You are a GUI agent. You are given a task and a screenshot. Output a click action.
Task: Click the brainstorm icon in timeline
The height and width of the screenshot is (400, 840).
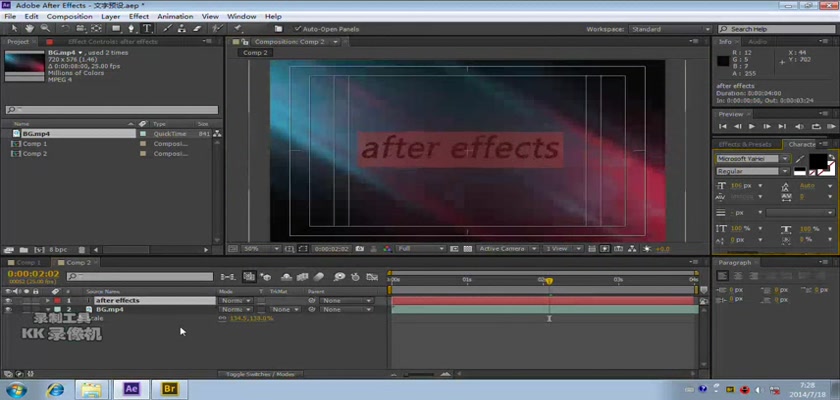pos(339,277)
